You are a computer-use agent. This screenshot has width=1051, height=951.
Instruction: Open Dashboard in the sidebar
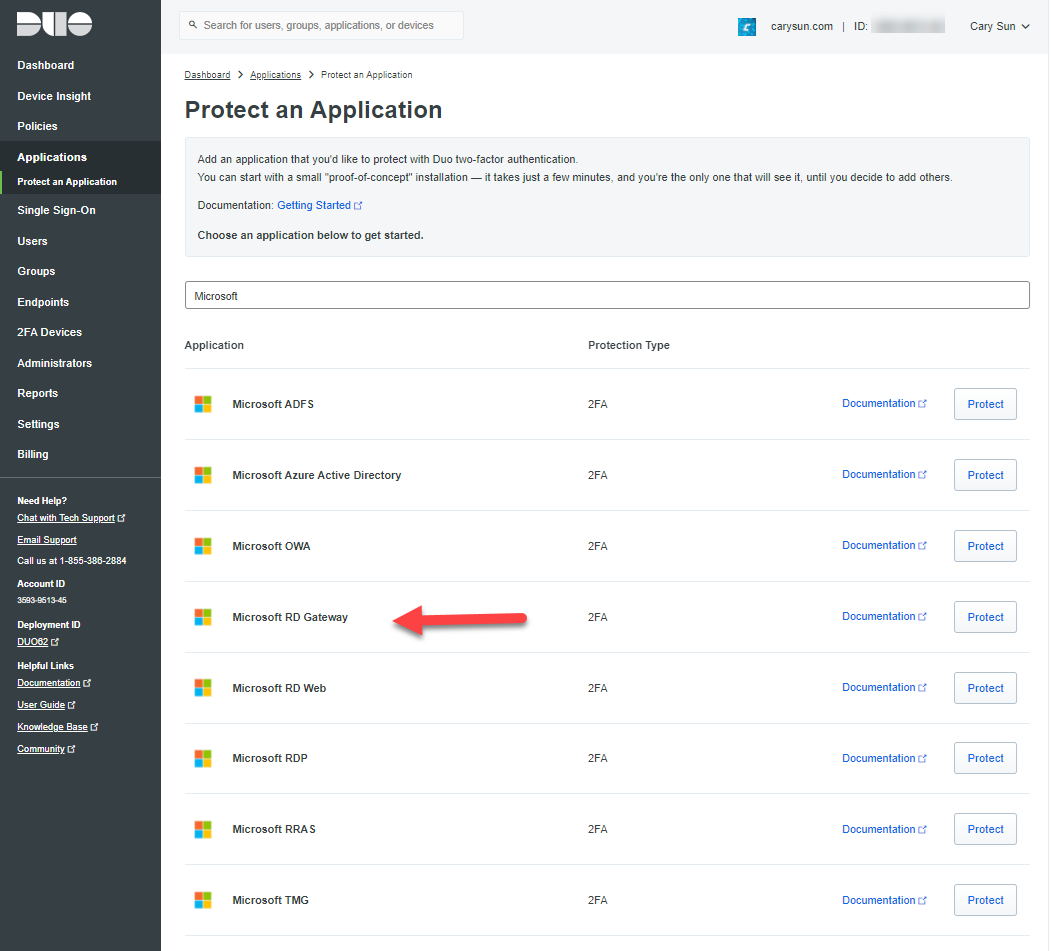[46, 65]
